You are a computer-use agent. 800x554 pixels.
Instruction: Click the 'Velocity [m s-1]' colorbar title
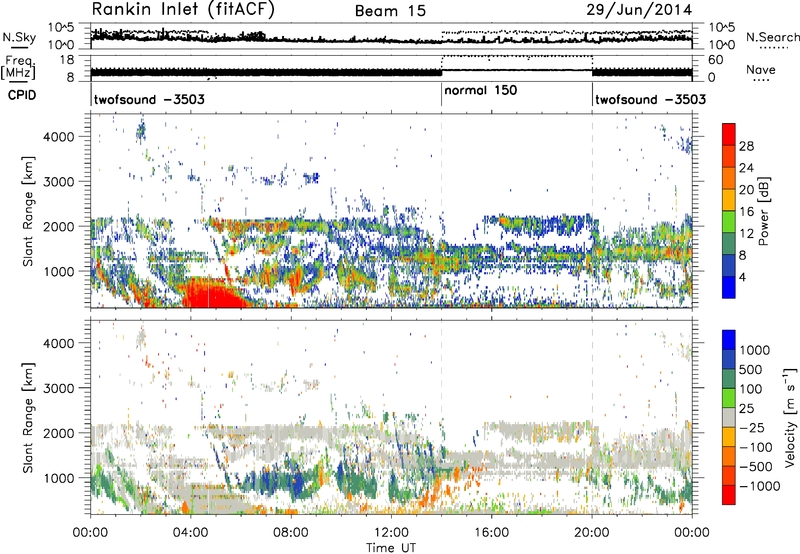[x=790, y=417]
